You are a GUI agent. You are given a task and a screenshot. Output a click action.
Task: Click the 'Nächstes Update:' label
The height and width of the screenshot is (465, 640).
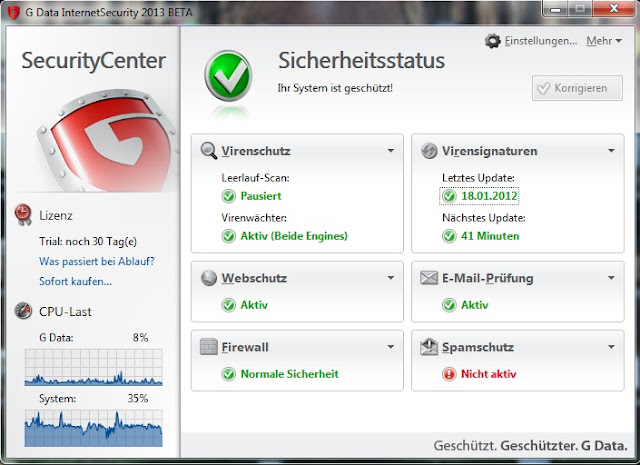(x=484, y=218)
